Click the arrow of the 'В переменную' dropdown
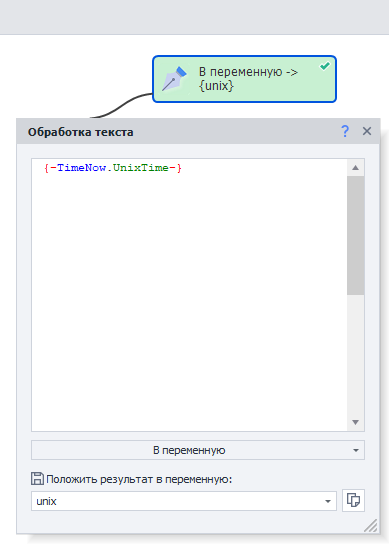389x551 pixels. click(x=356, y=450)
